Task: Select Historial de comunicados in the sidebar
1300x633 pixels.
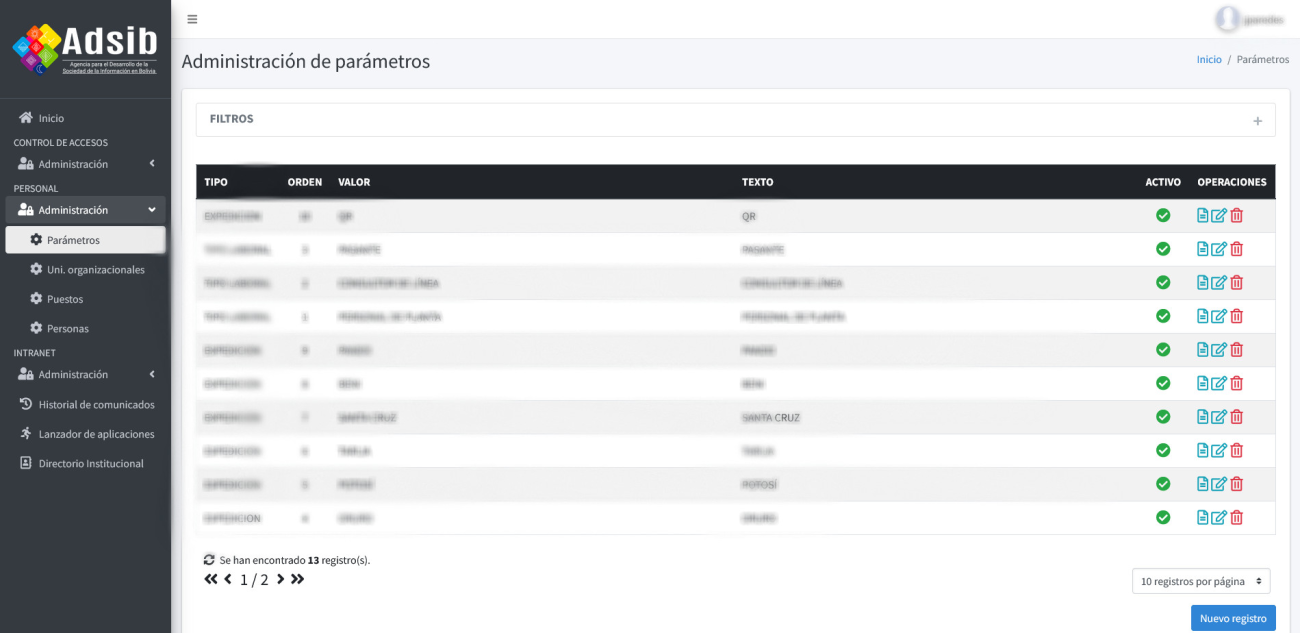Action: [x=96, y=405]
